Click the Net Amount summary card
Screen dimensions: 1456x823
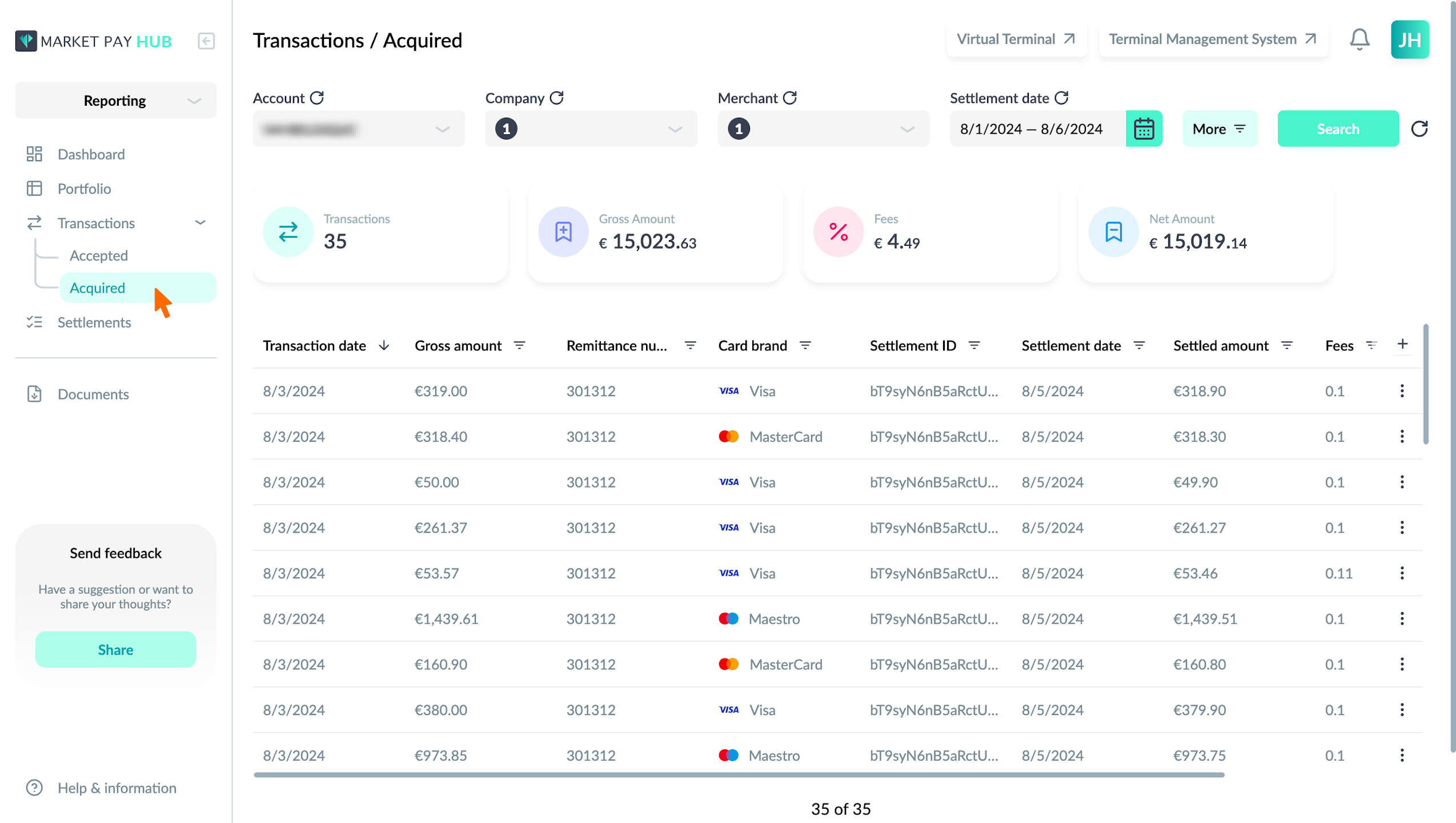click(1206, 232)
